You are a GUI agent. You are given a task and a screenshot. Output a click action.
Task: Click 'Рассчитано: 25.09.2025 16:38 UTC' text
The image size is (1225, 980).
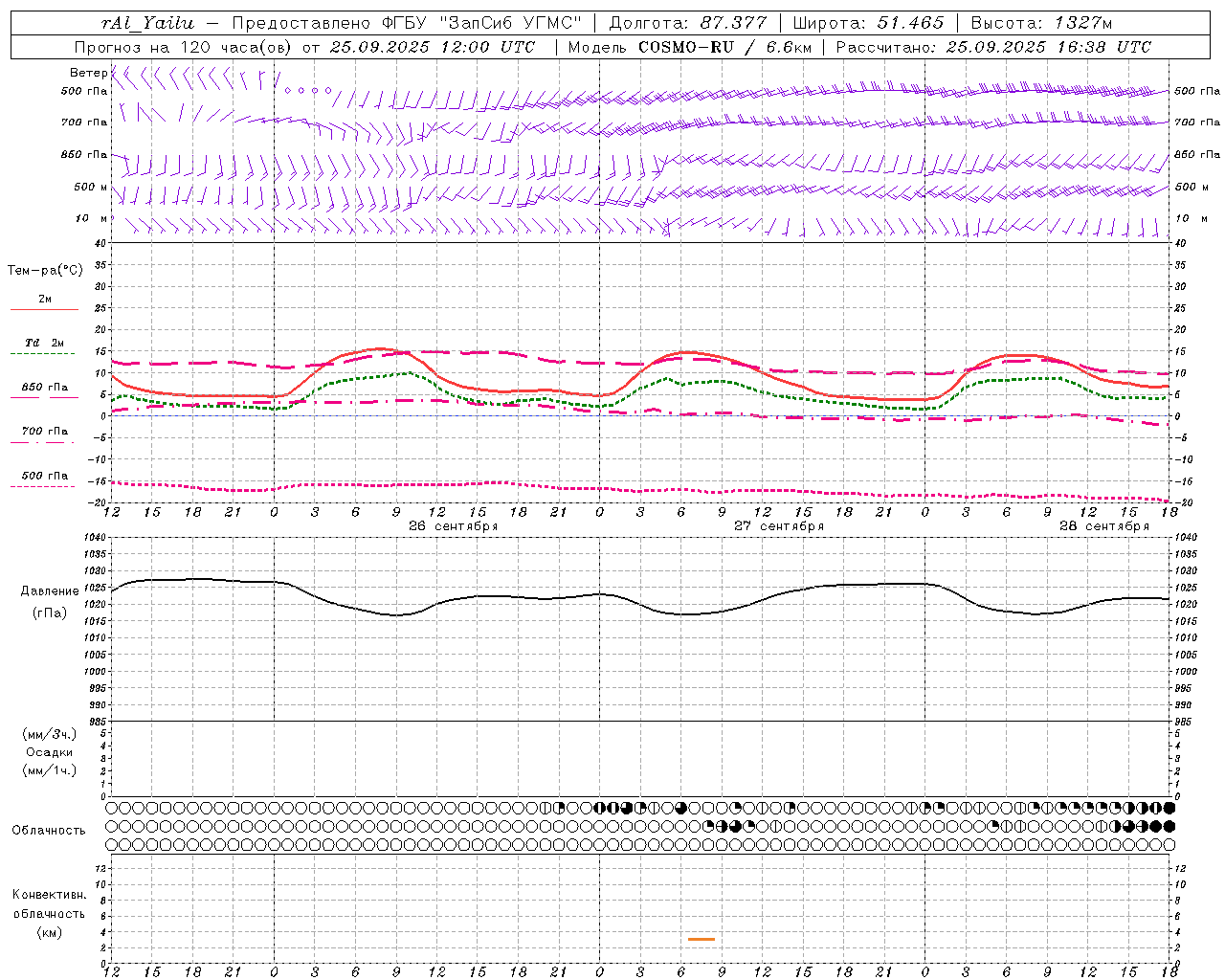993,47
